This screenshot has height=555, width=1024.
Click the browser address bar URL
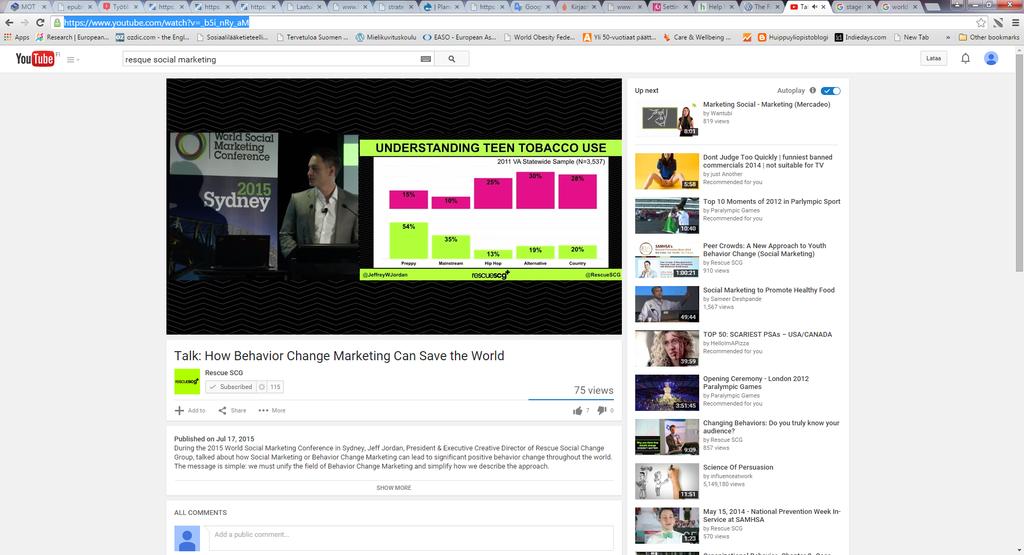[156, 23]
